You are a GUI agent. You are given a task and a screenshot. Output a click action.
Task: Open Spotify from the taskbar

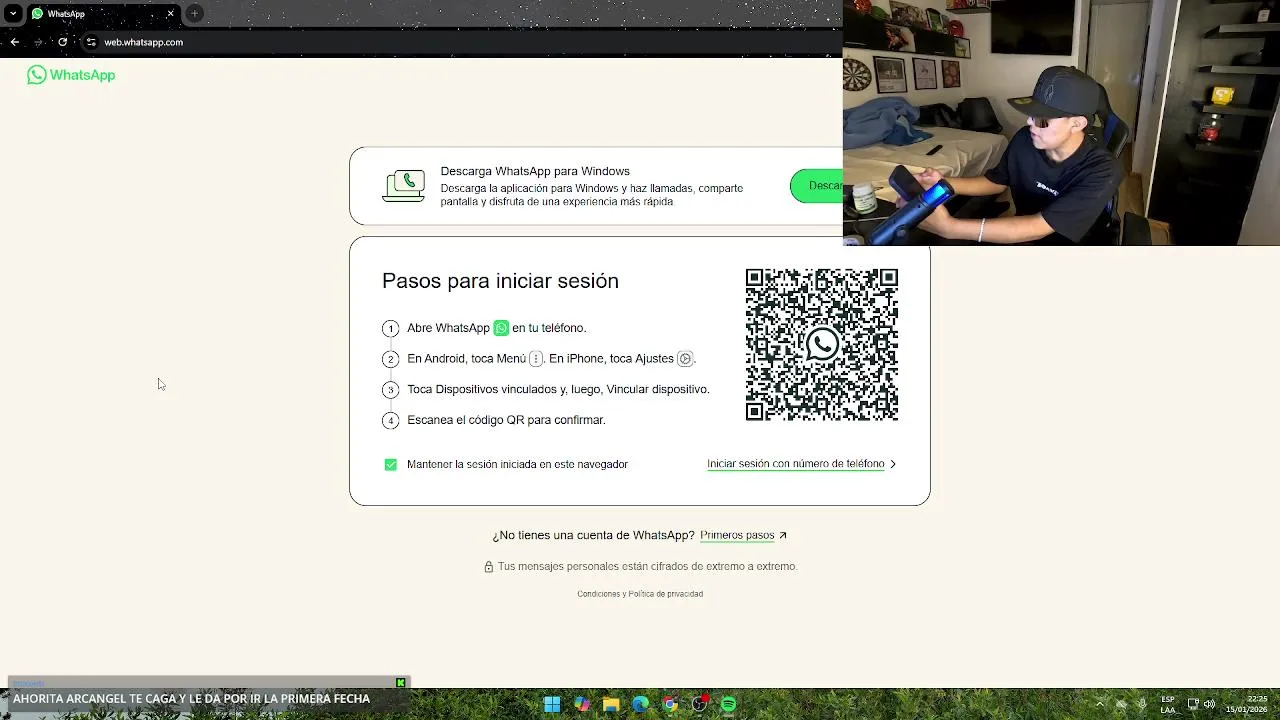point(729,704)
